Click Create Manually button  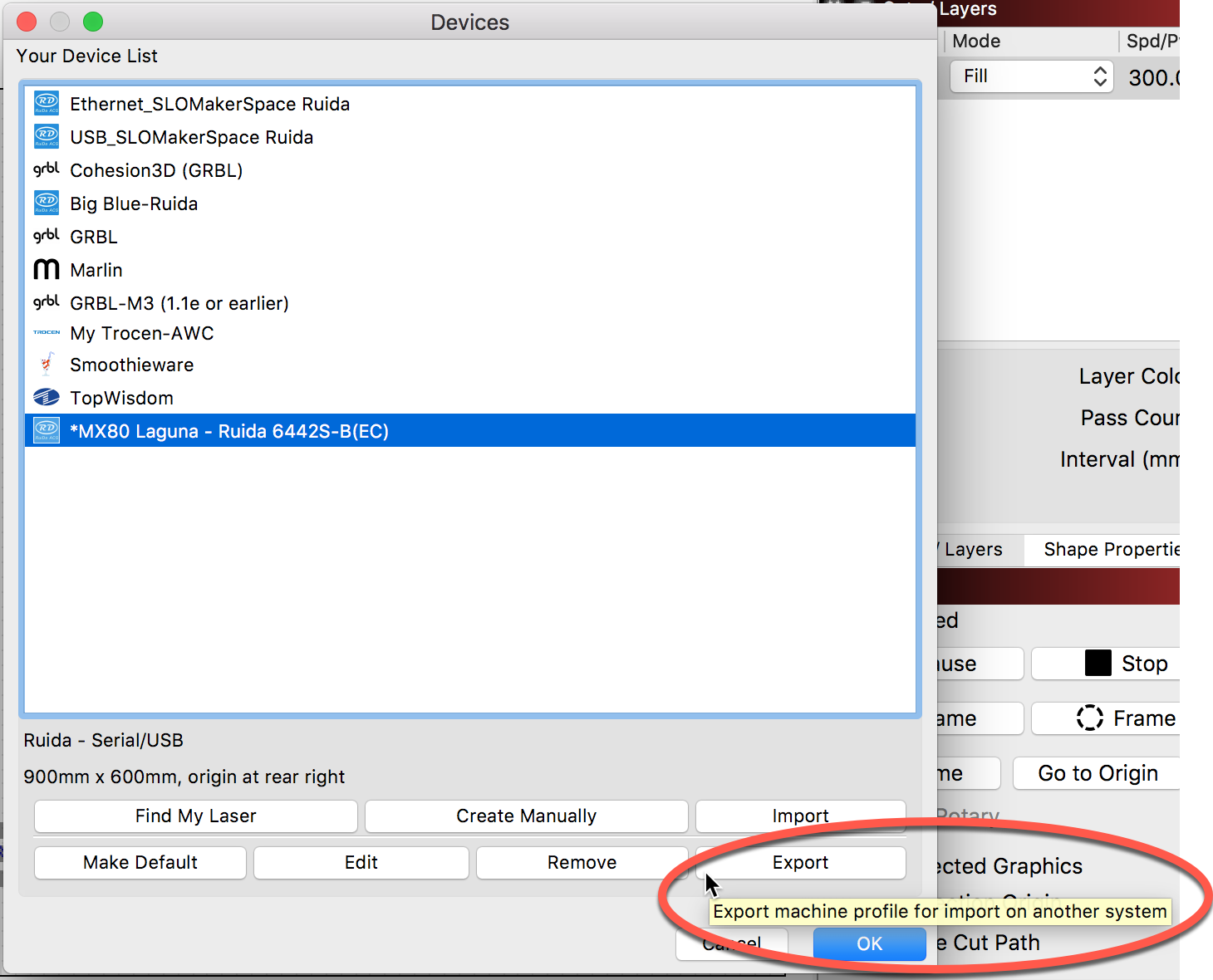coord(526,816)
